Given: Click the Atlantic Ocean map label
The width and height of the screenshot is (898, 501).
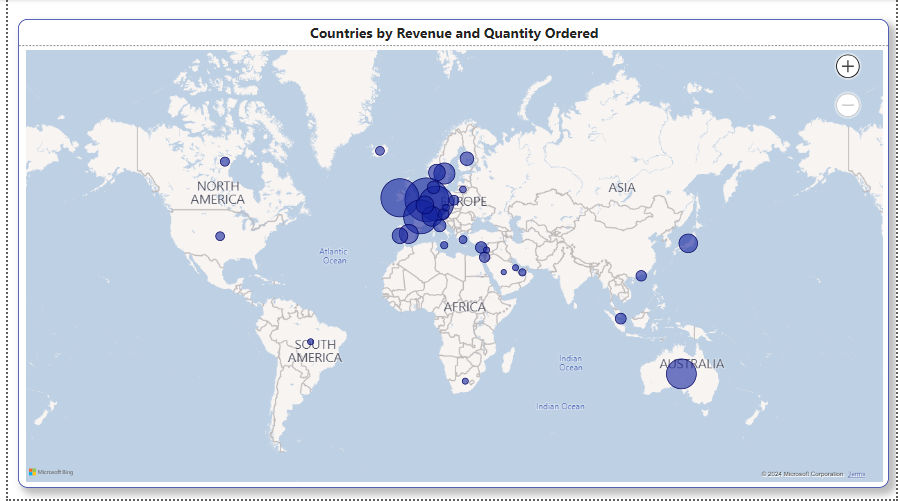Looking at the screenshot, I should pos(334,256).
